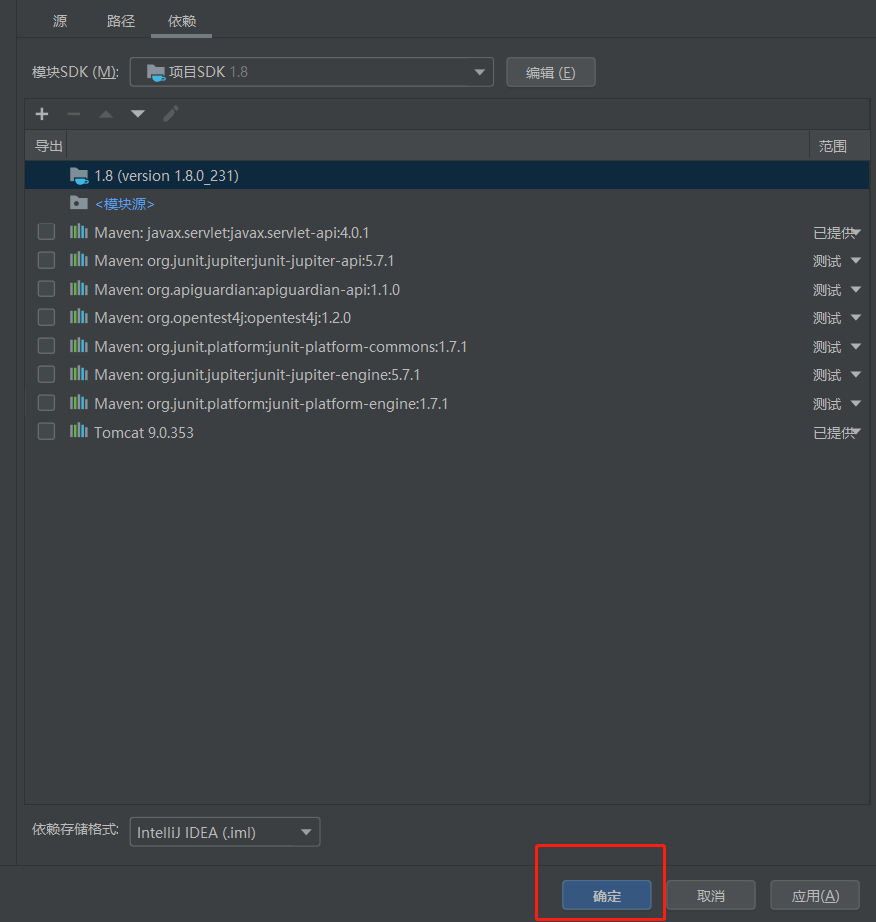Open scope dropdown for opentest4j

click(x=856, y=318)
